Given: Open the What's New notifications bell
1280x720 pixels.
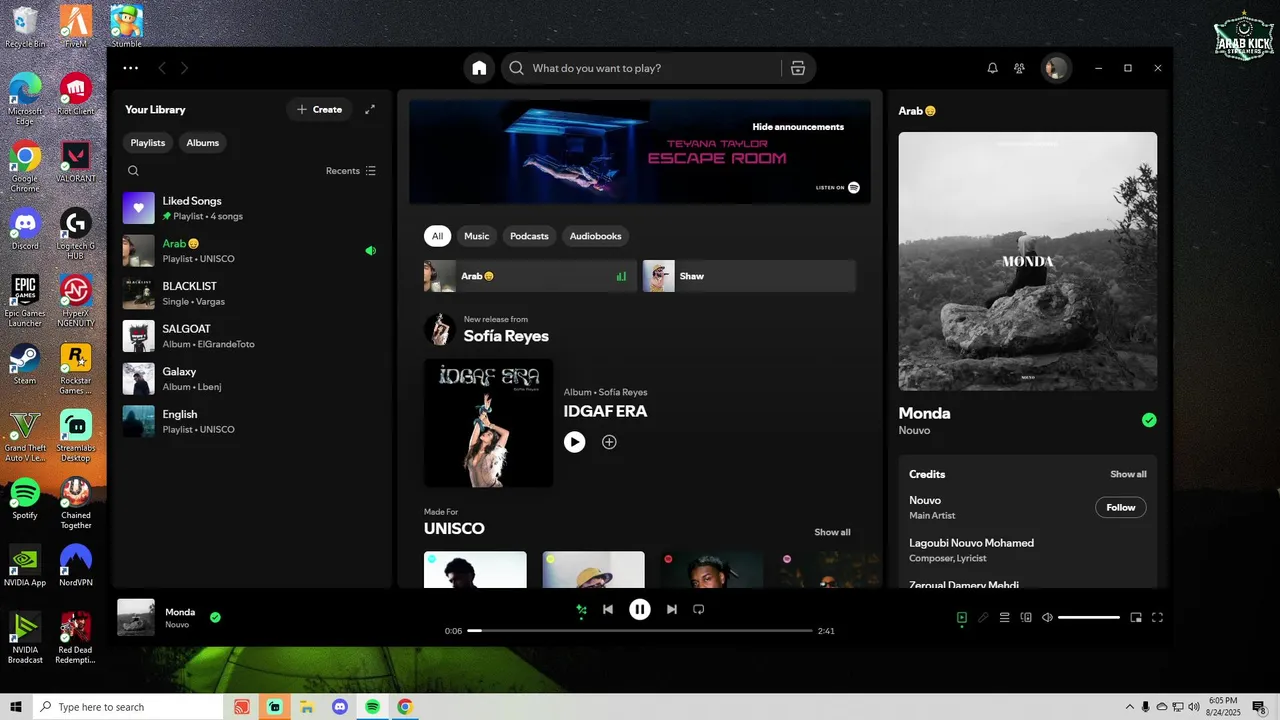Looking at the screenshot, I should pos(992,68).
